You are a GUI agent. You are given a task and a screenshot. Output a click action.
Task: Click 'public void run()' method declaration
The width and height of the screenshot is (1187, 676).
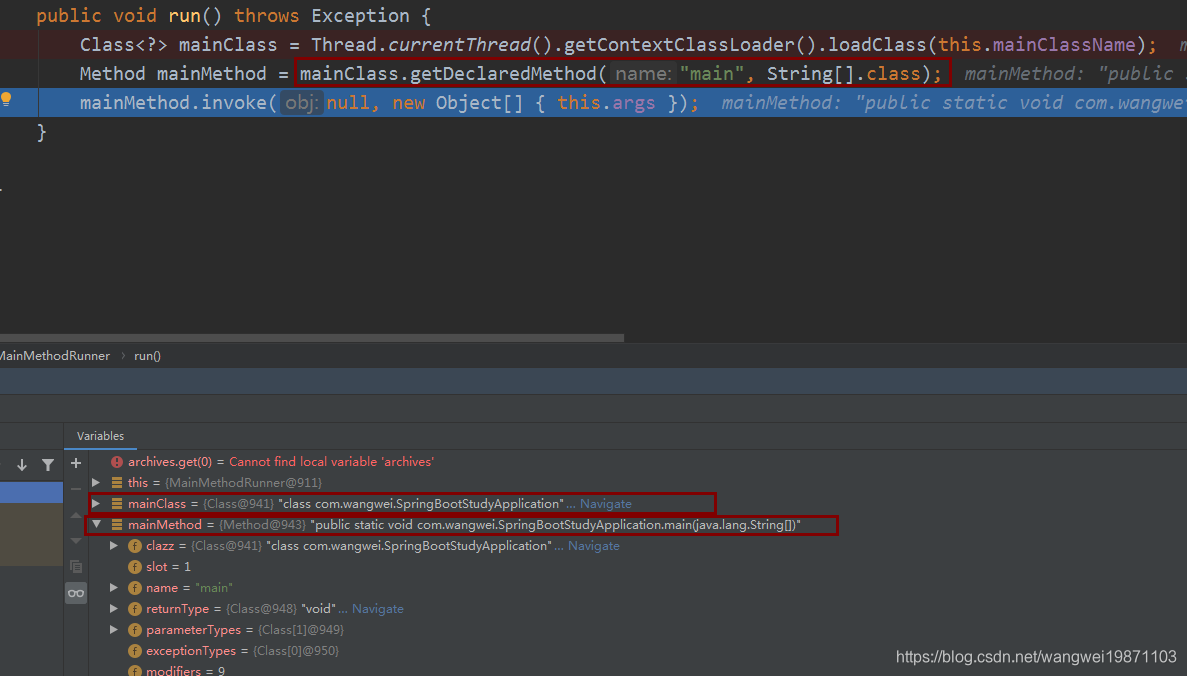pyautogui.click(x=129, y=16)
